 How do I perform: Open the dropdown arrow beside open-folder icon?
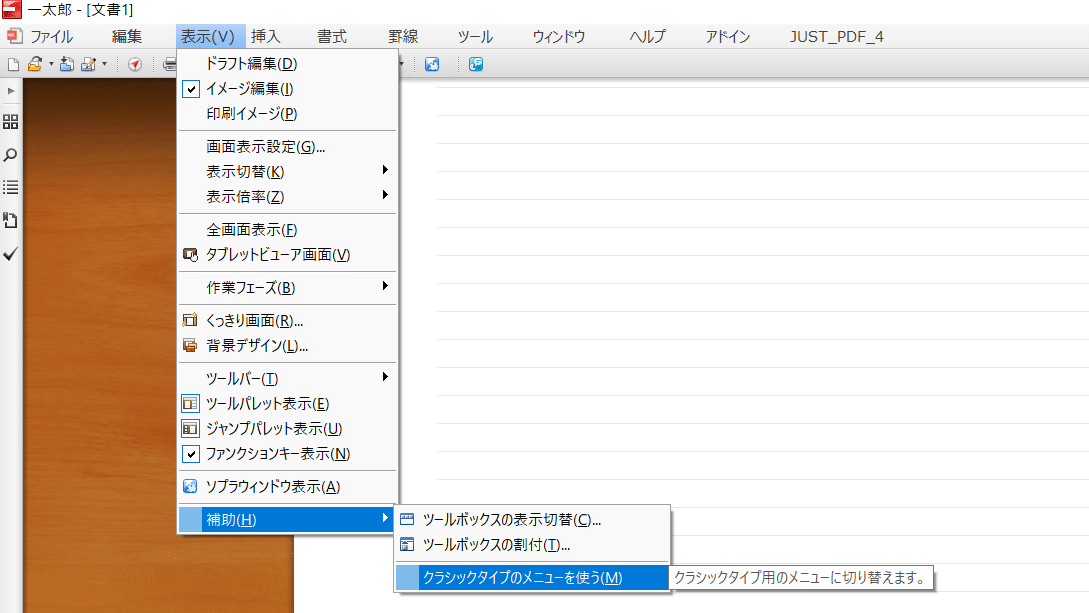click(x=51, y=65)
